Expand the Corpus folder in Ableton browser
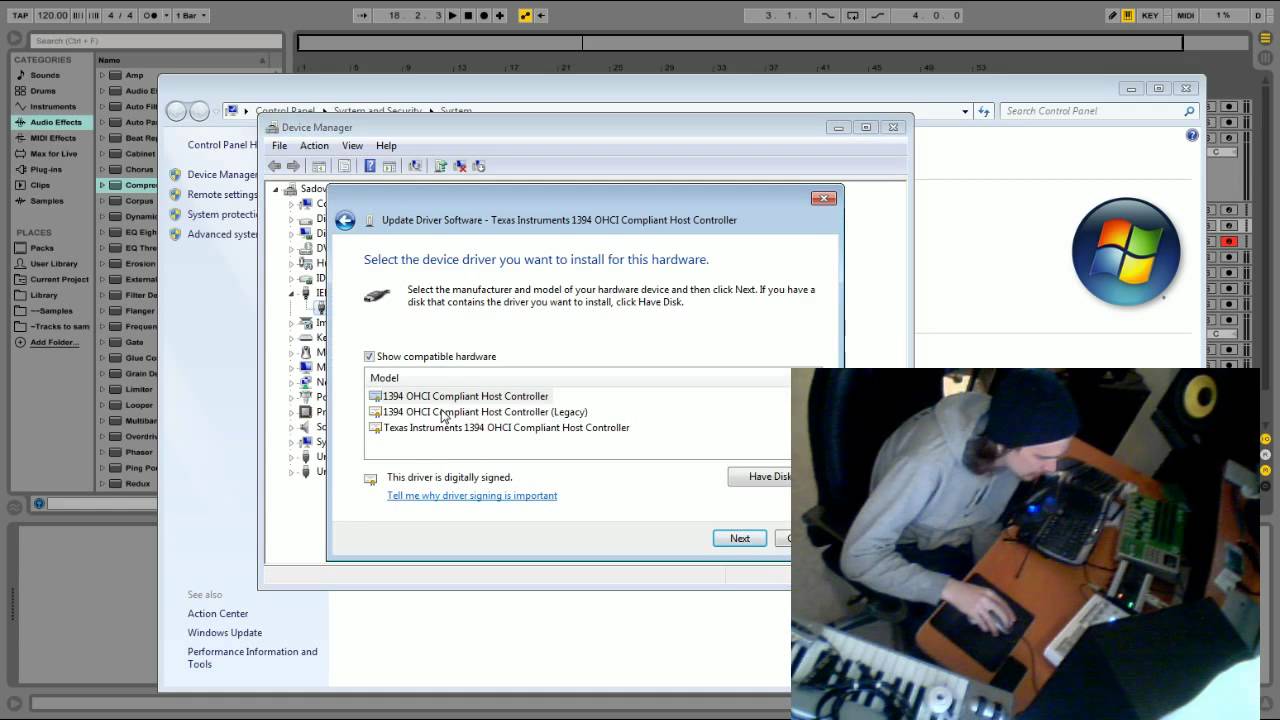The width and height of the screenshot is (1280, 720). click(102, 201)
